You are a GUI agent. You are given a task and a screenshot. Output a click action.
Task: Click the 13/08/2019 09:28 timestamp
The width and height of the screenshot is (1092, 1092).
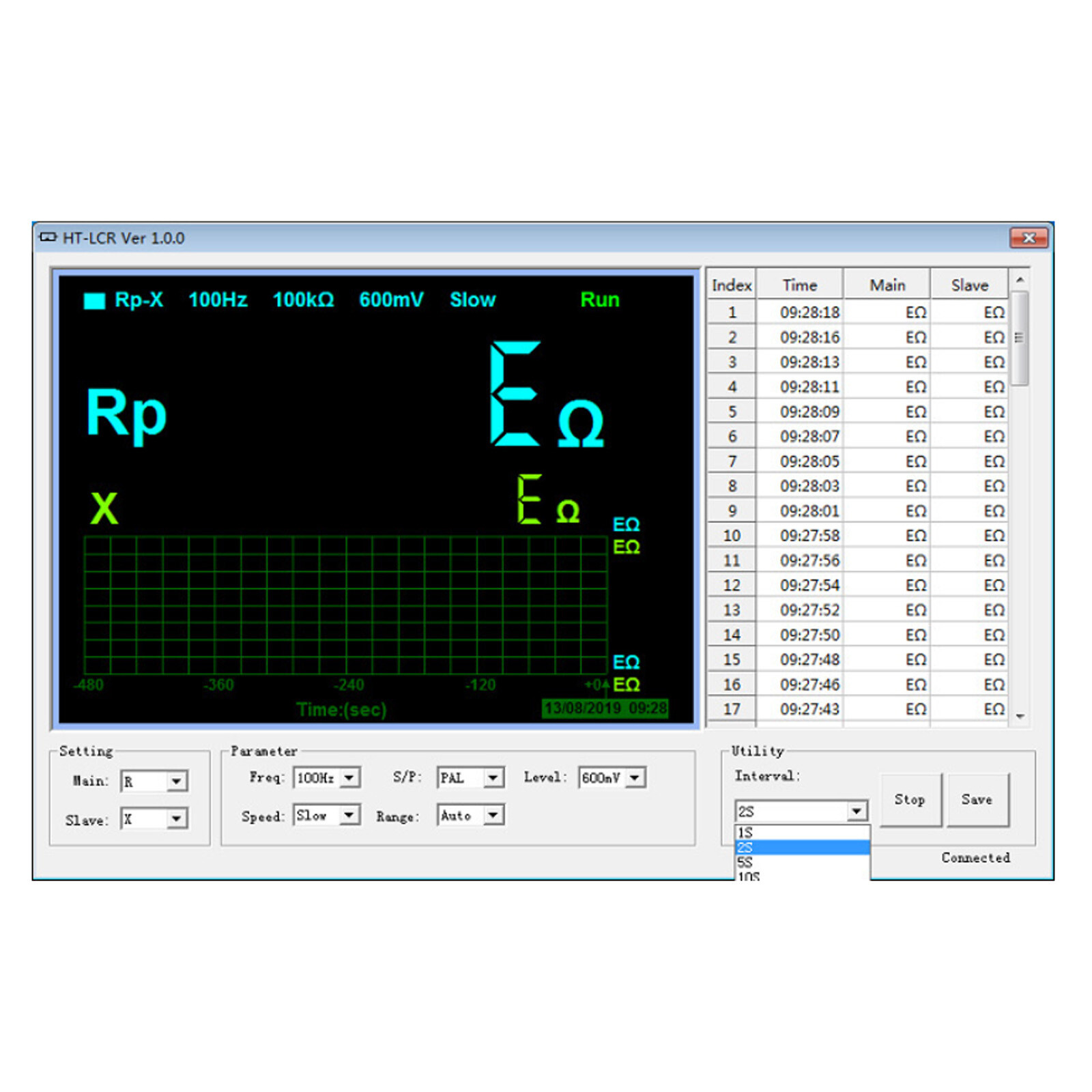point(605,708)
